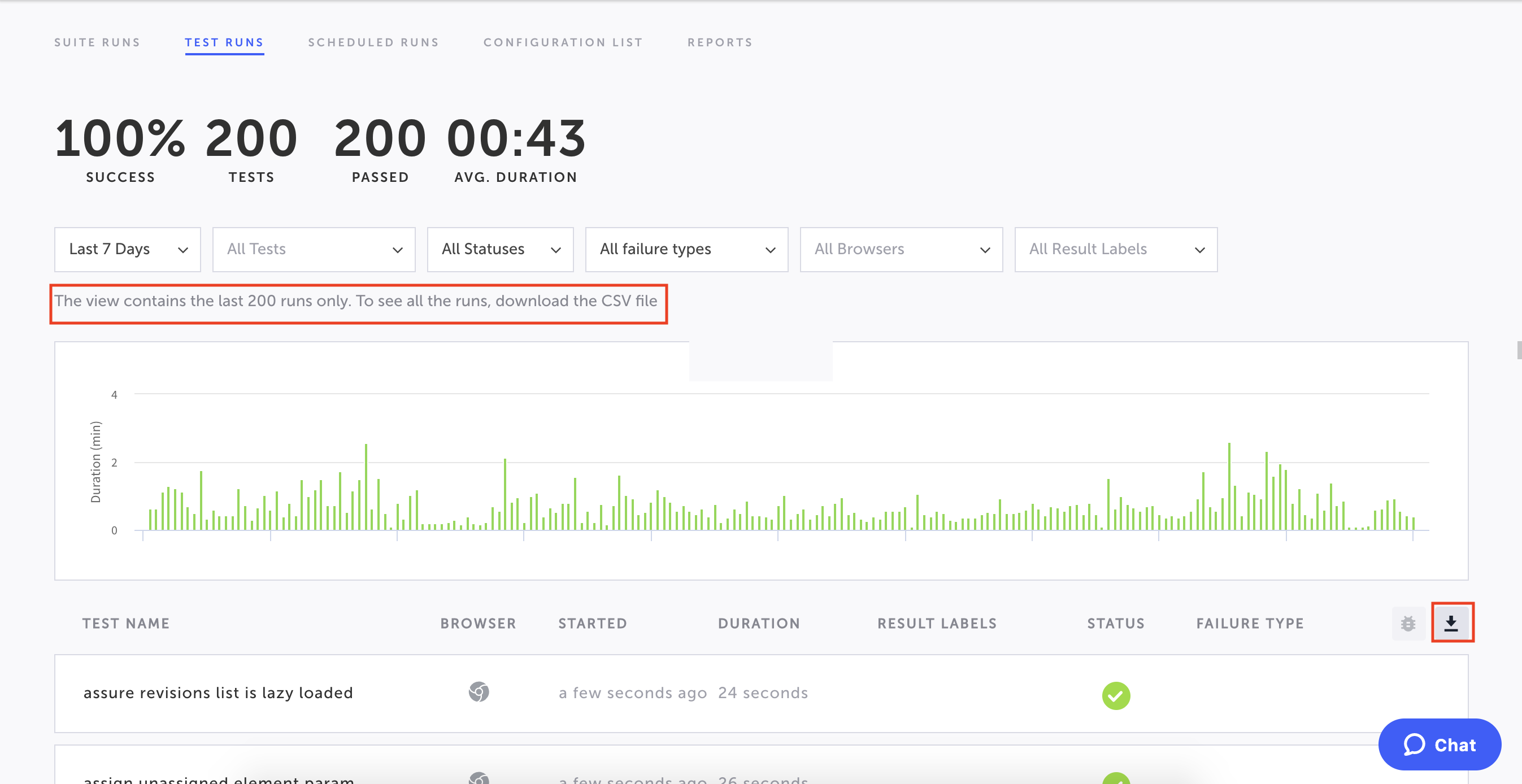Screen dimensions: 1522x784
Task: Click Chrome icon in second test row
Action: point(479,779)
